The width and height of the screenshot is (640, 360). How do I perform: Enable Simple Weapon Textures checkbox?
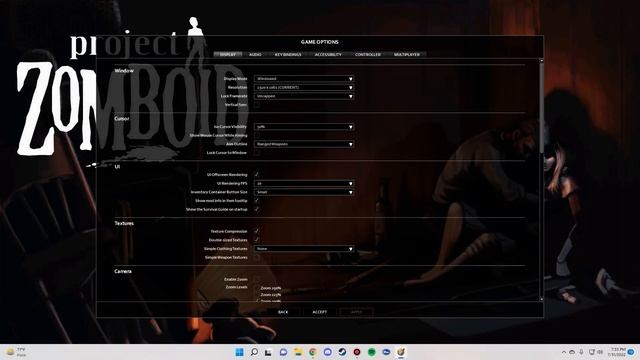click(257, 258)
